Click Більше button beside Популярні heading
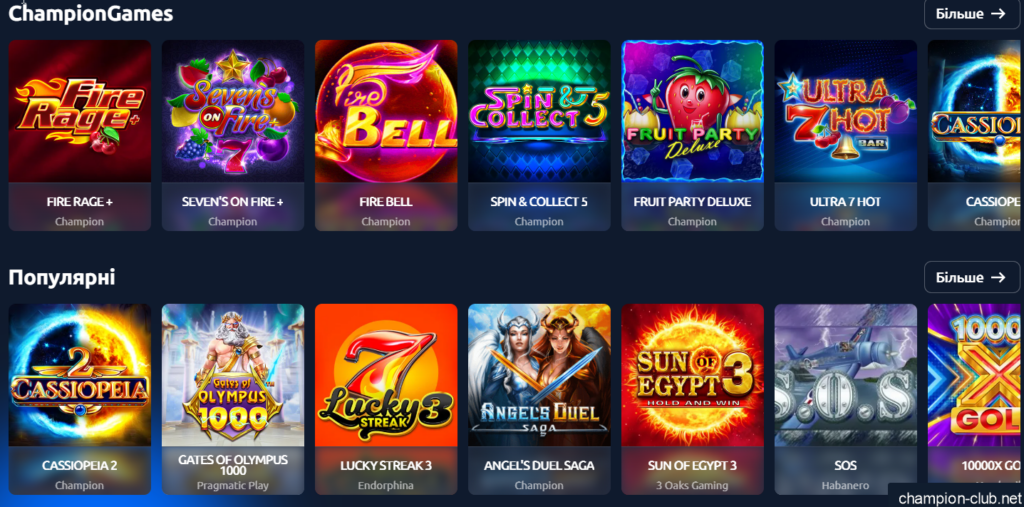Viewport: 1024px width, 507px height. 971,277
